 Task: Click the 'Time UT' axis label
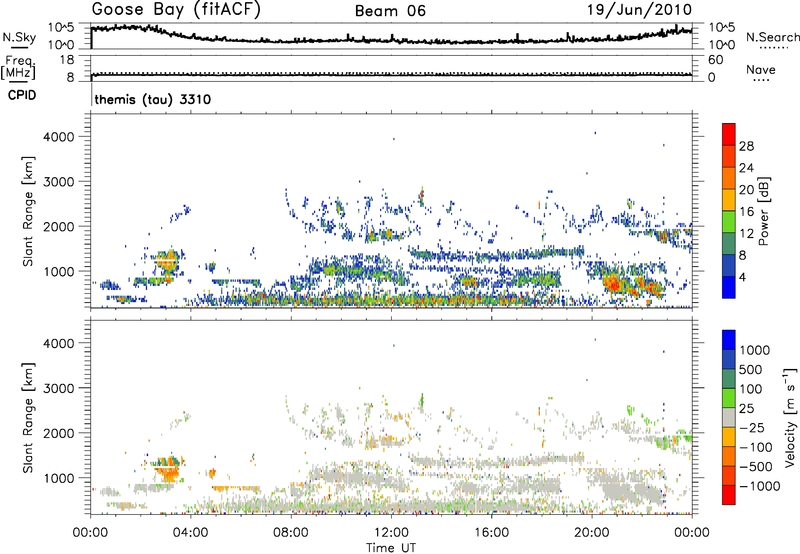[391, 548]
